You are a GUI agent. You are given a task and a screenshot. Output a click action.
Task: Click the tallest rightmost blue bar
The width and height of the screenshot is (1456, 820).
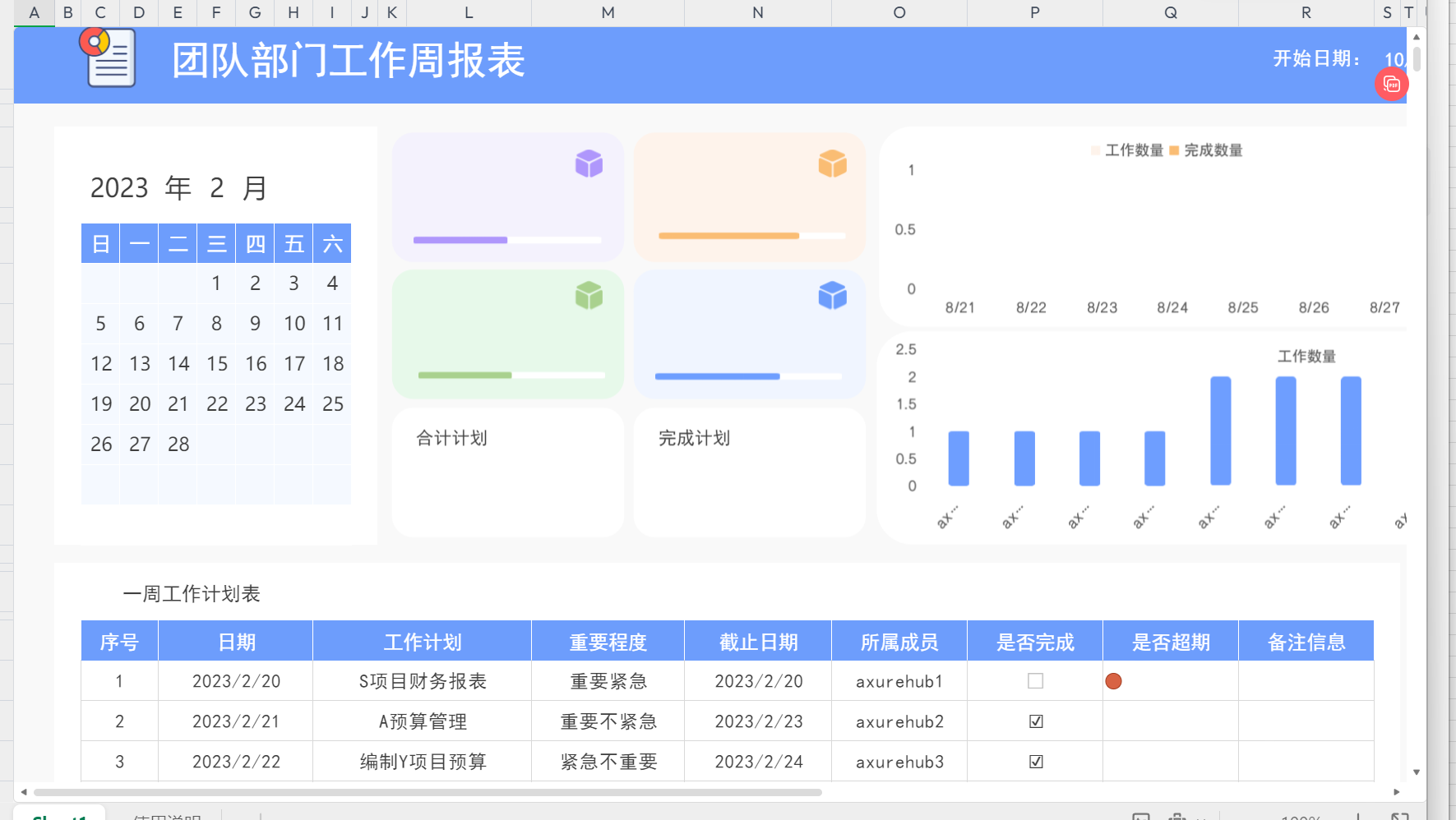click(x=1351, y=431)
